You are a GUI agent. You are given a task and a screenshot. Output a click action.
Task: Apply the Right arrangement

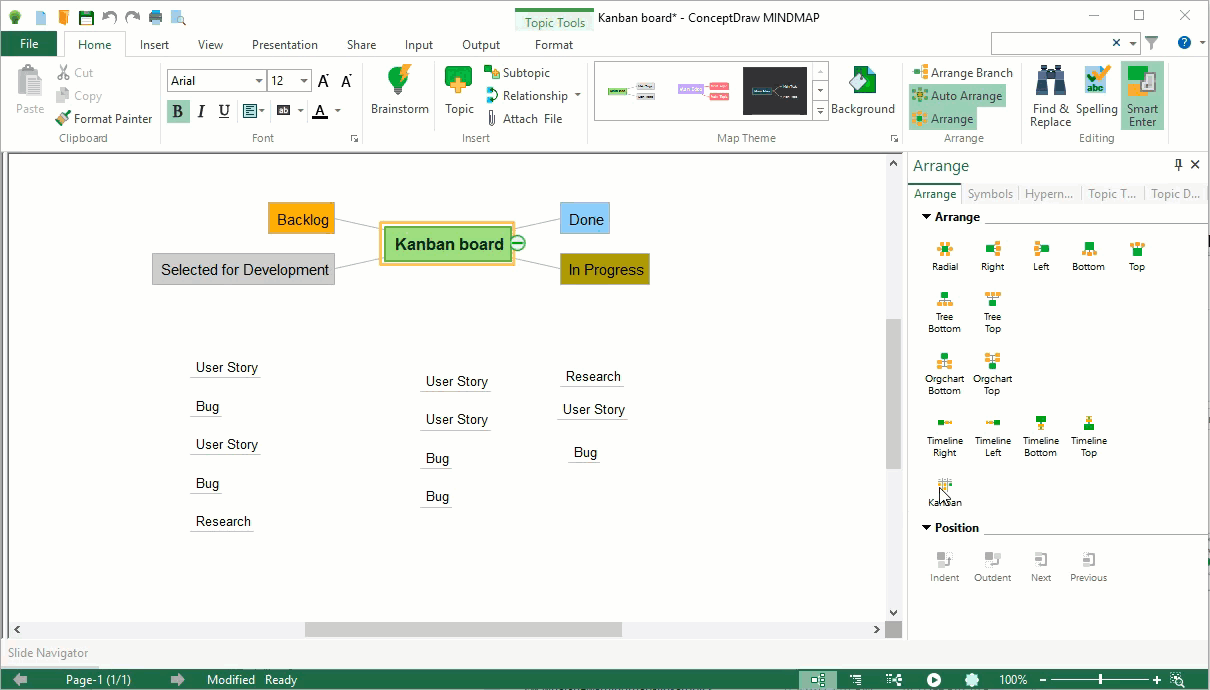pyautogui.click(x=992, y=257)
